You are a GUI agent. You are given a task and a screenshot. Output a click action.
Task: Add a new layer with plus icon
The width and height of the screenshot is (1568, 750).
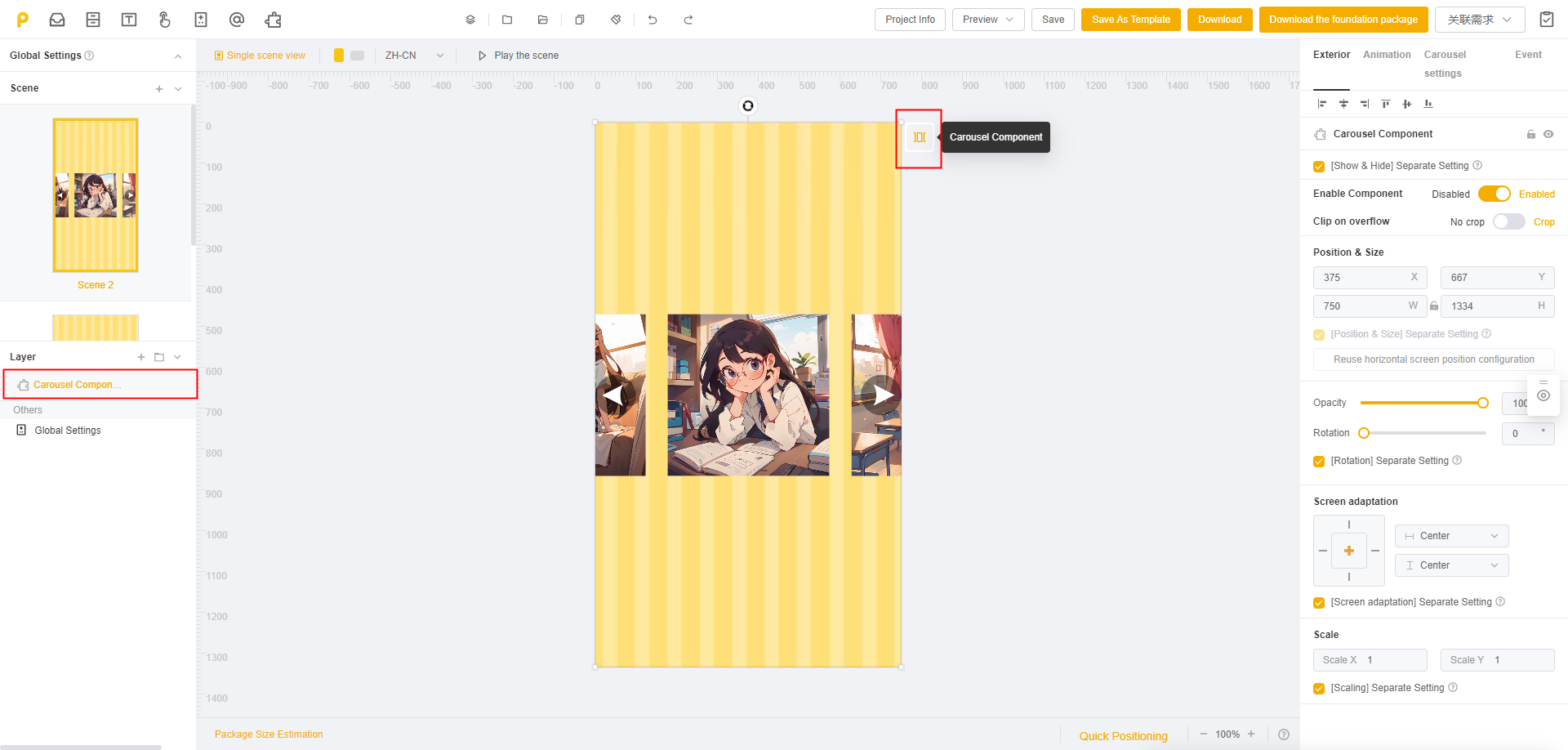(141, 357)
